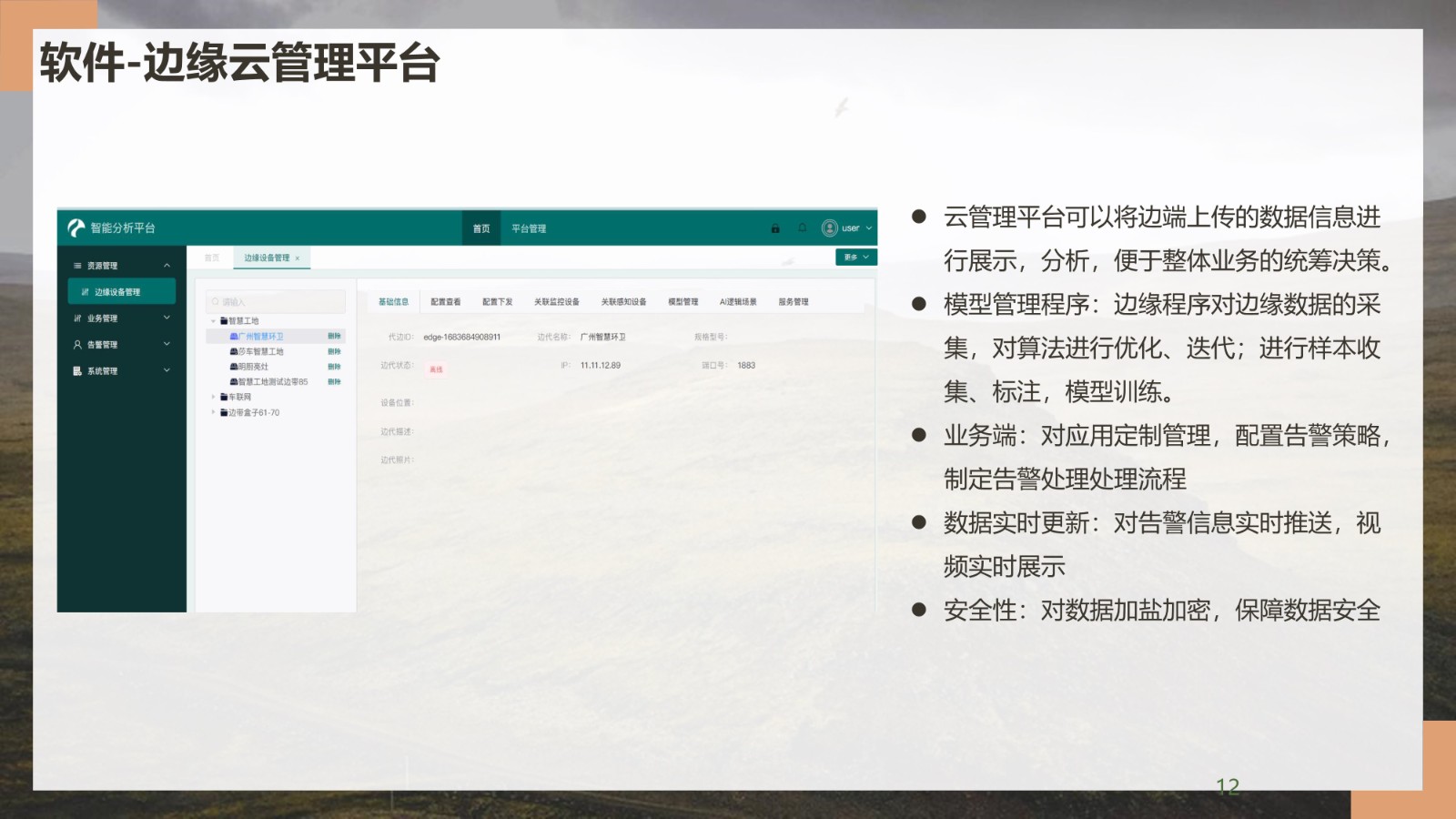Click the device tree search input
The width and height of the screenshot is (1456, 819).
point(277,302)
